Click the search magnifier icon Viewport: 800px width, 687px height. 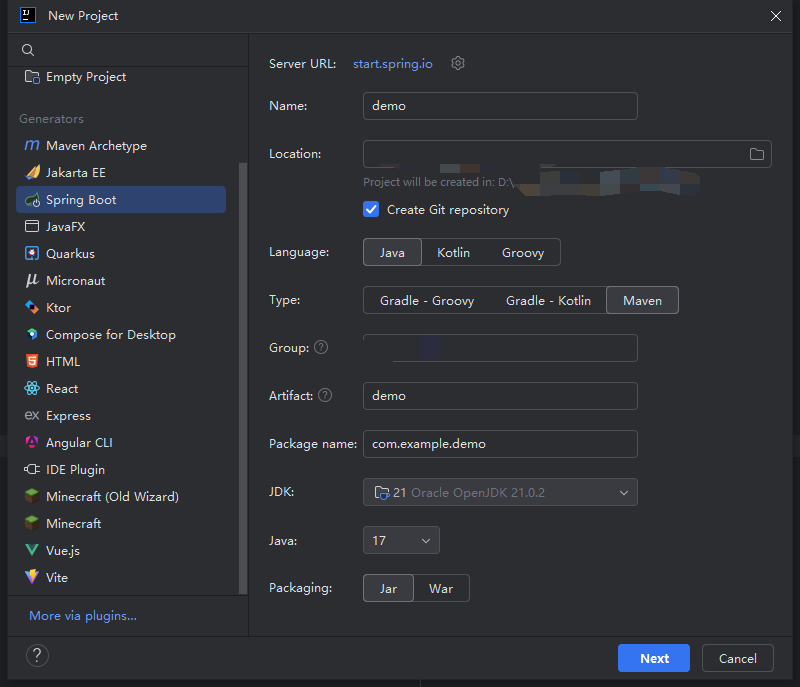(x=28, y=50)
